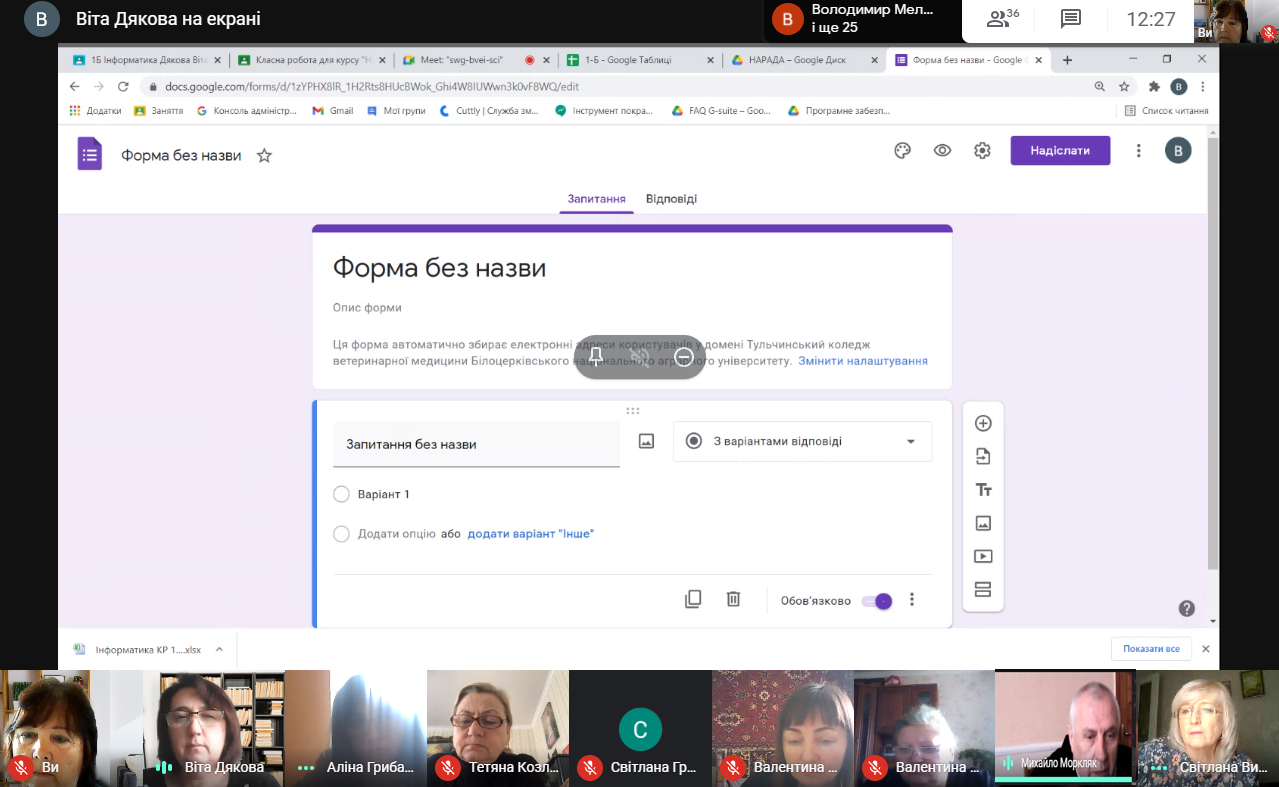1279x787 pixels.
Task: Open the Змінити налаштування link
Action: pyautogui.click(x=863, y=361)
